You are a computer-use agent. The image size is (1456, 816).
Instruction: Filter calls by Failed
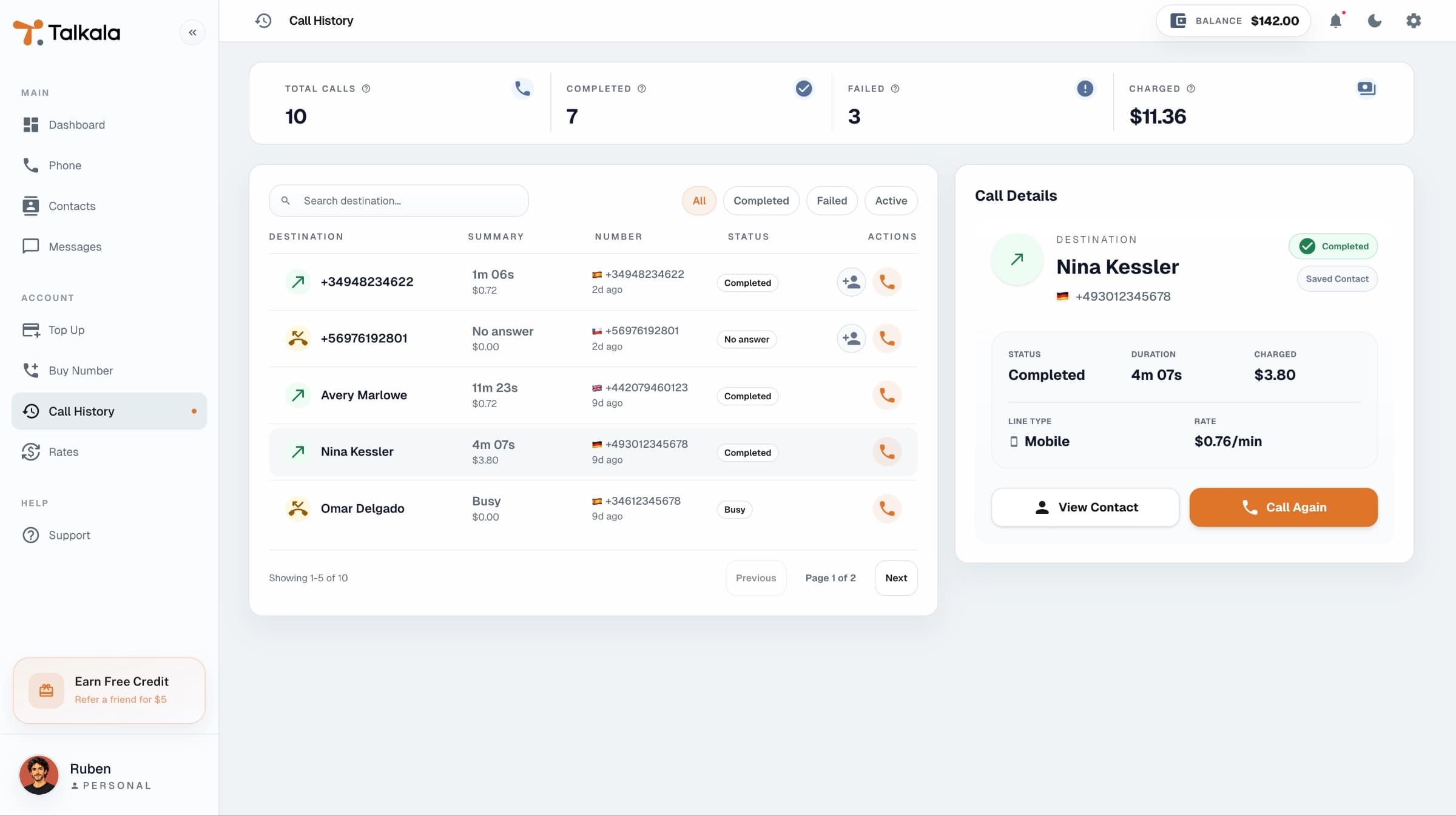pos(831,201)
